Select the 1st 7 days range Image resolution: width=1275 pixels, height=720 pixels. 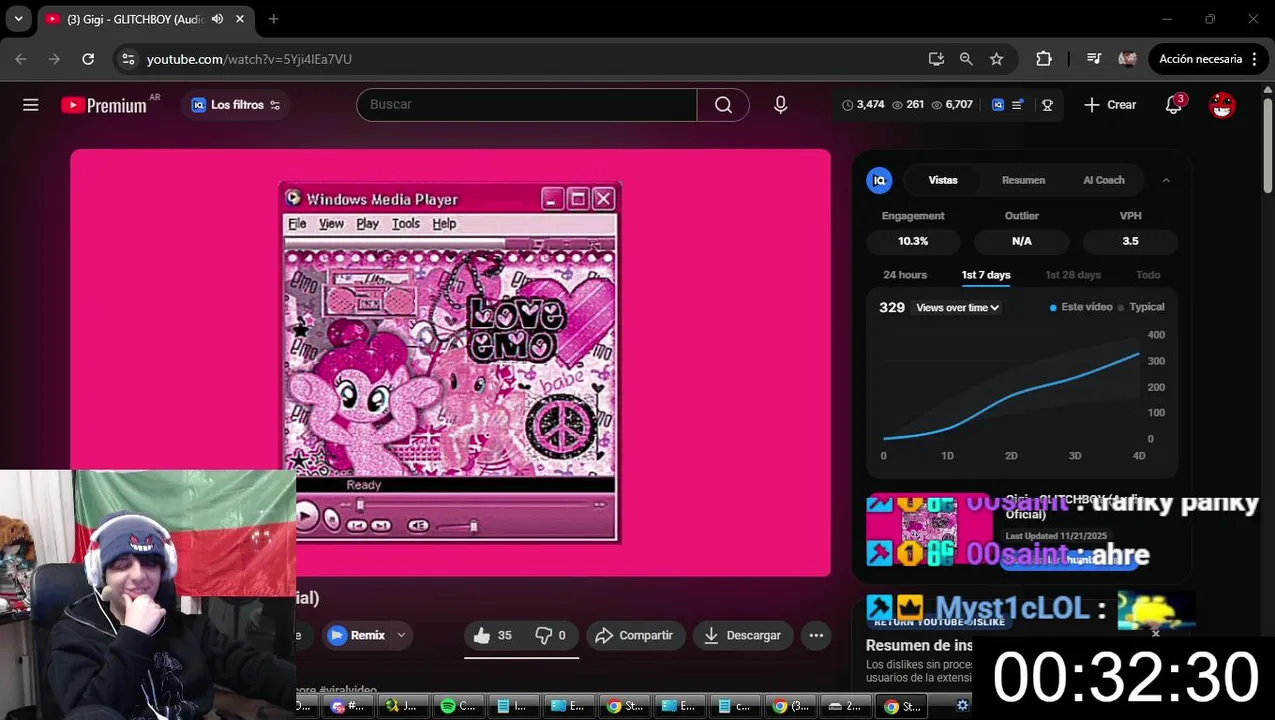pos(986,275)
